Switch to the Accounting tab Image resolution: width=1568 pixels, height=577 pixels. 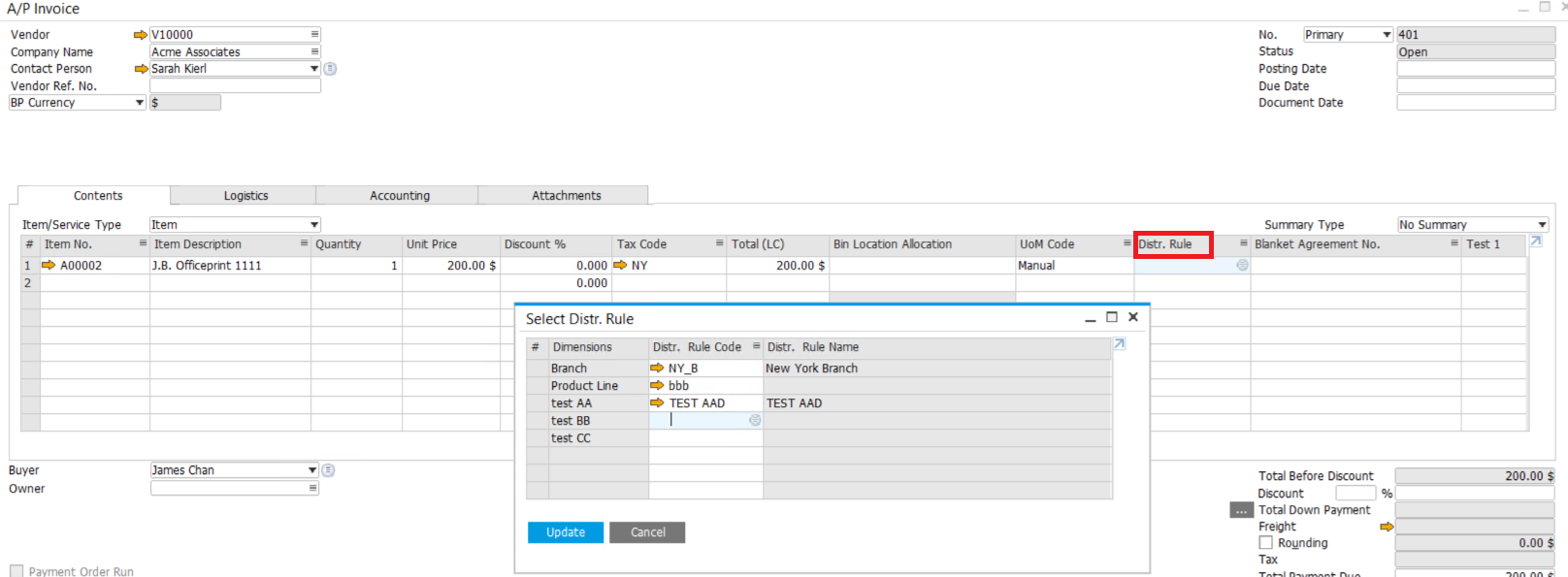pos(399,196)
